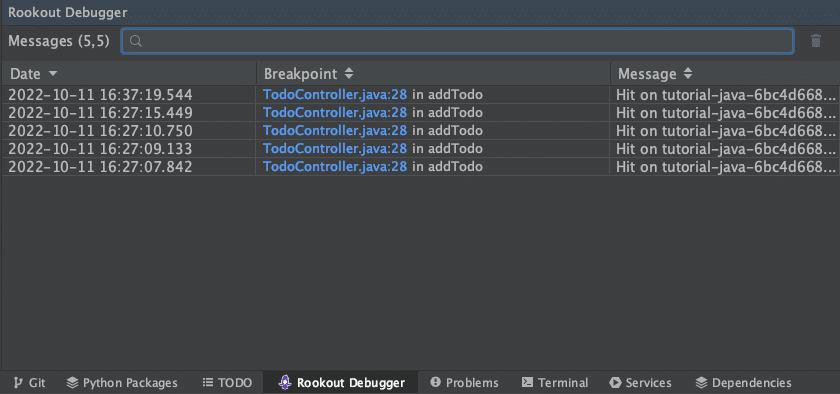Select date cell 2022-10-11 16:37:19.544
Image resolution: width=840 pixels, height=394 pixels.
click(x=129, y=95)
